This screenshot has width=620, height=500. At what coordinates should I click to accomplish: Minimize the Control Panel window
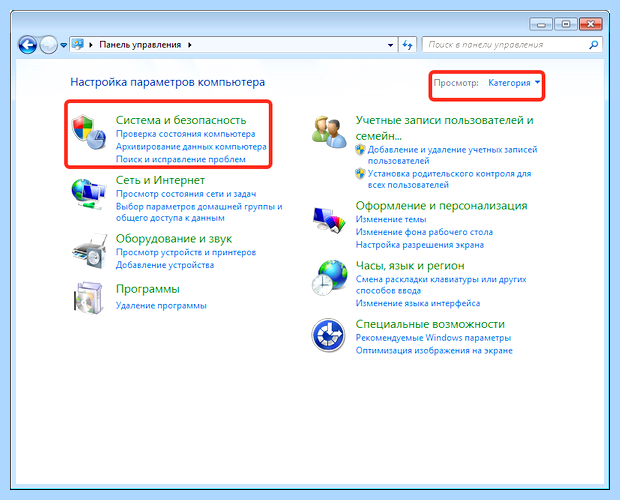(x=541, y=25)
